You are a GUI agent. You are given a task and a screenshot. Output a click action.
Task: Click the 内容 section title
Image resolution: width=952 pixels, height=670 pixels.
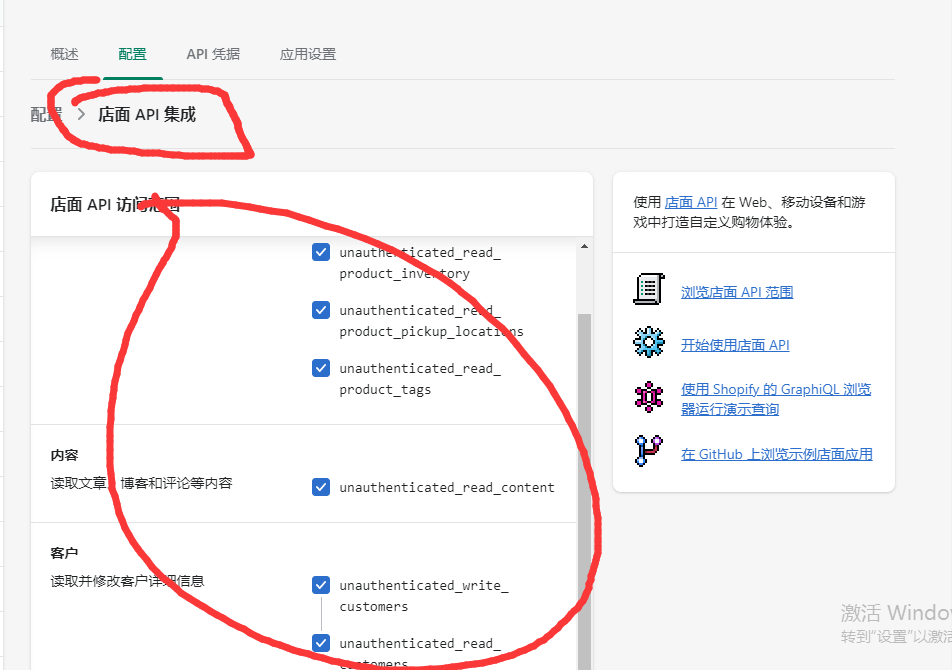pos(64,455)
